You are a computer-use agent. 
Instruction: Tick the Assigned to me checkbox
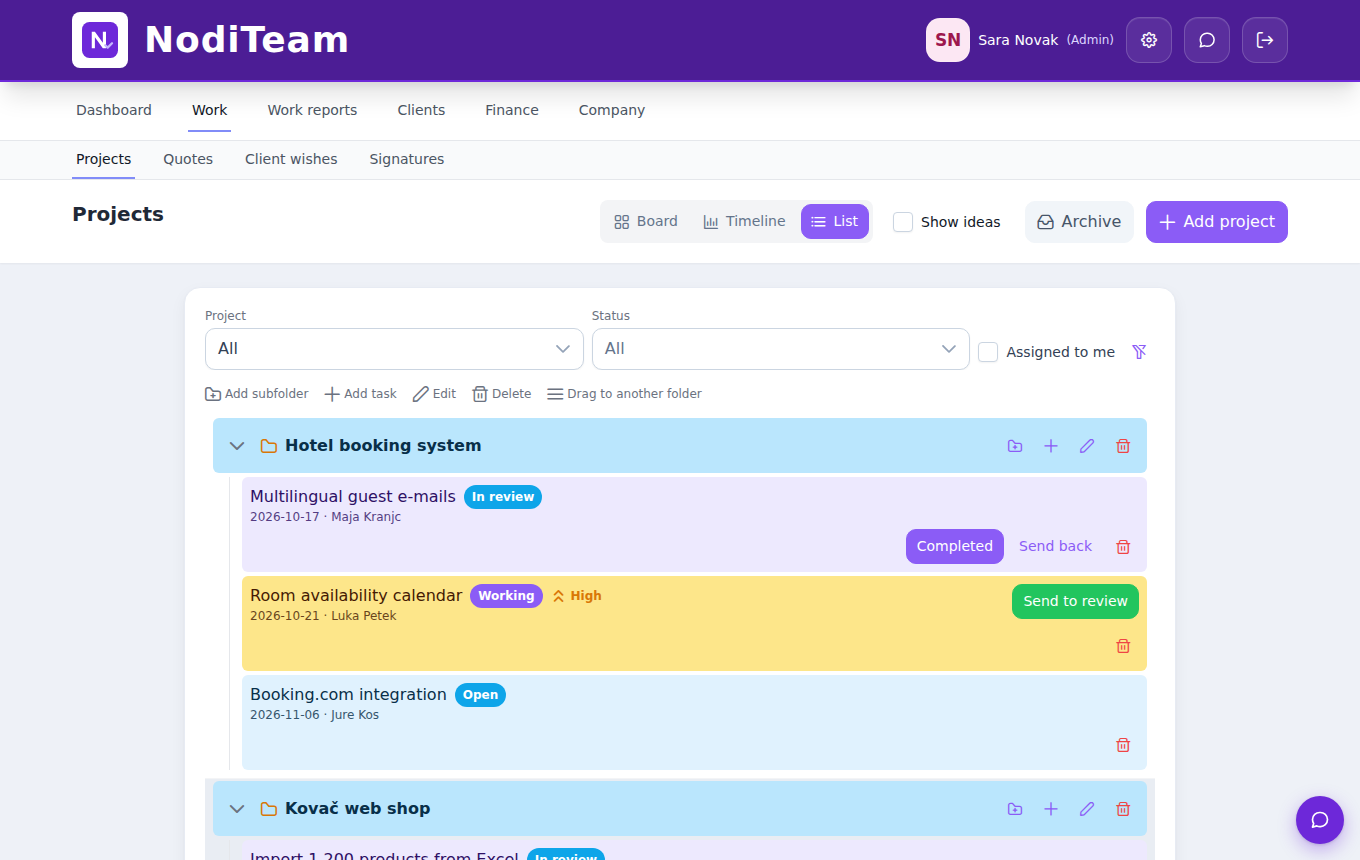(x=988, y=352)
